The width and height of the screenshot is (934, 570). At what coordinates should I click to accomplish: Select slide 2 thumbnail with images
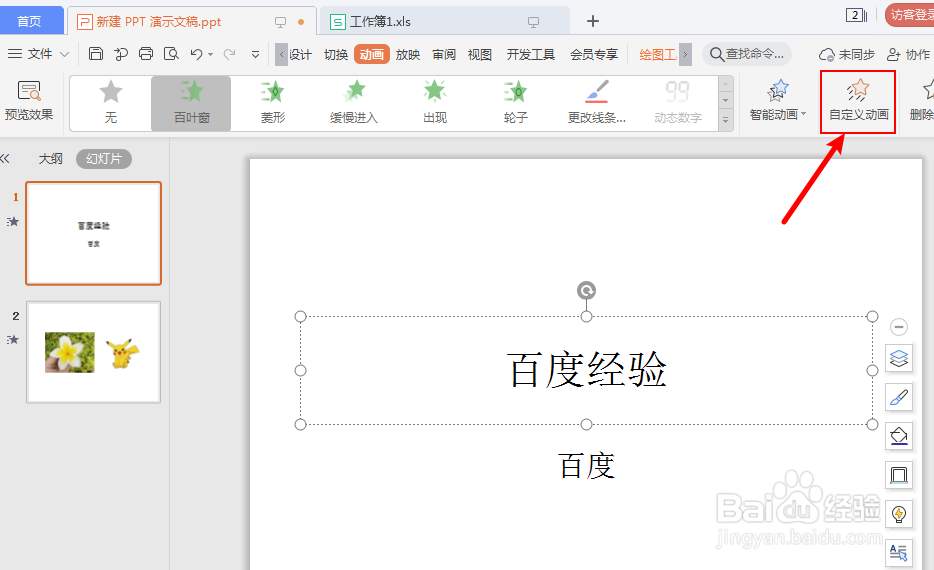(94, 352)
